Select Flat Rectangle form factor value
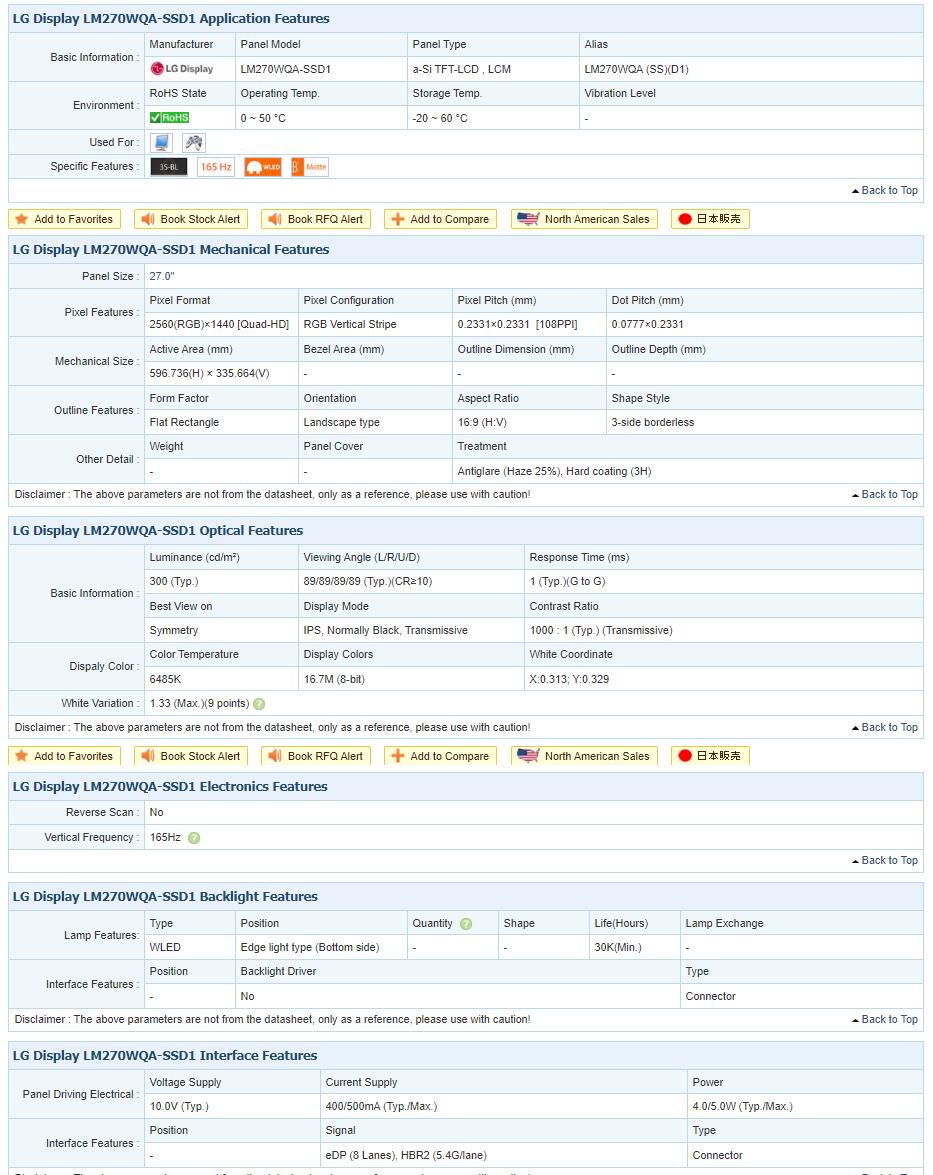933x1175 pixels. [x=184, y=423]
